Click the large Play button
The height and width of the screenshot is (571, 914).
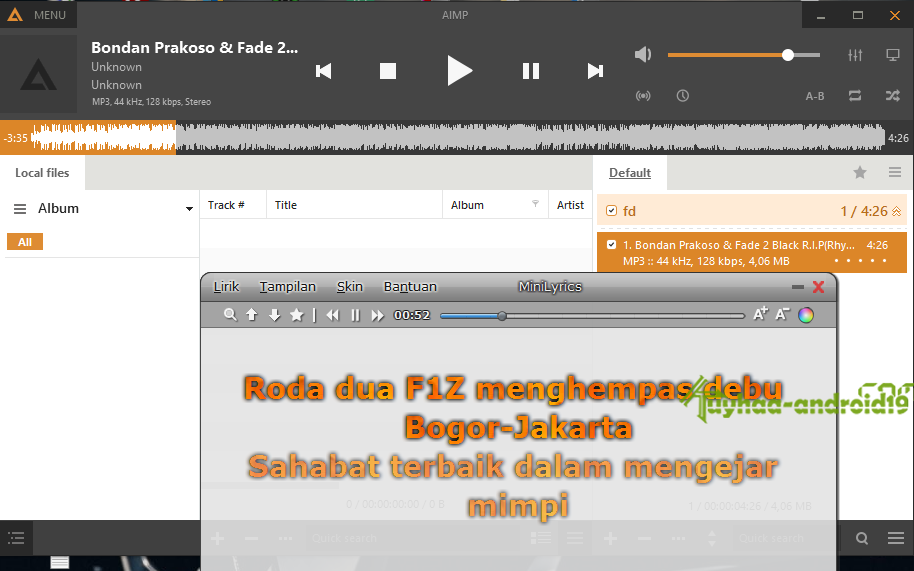(459, 71)
